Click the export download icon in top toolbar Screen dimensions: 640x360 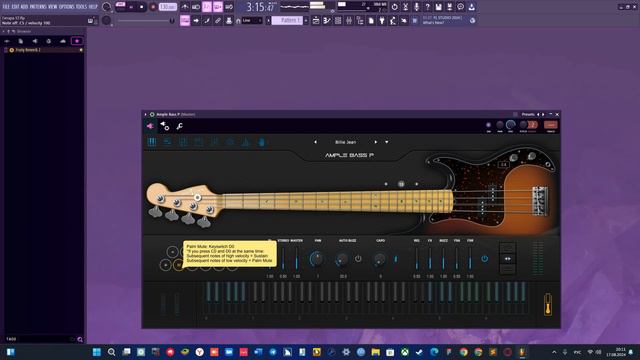pyautogui.click(x=471, y=7)
